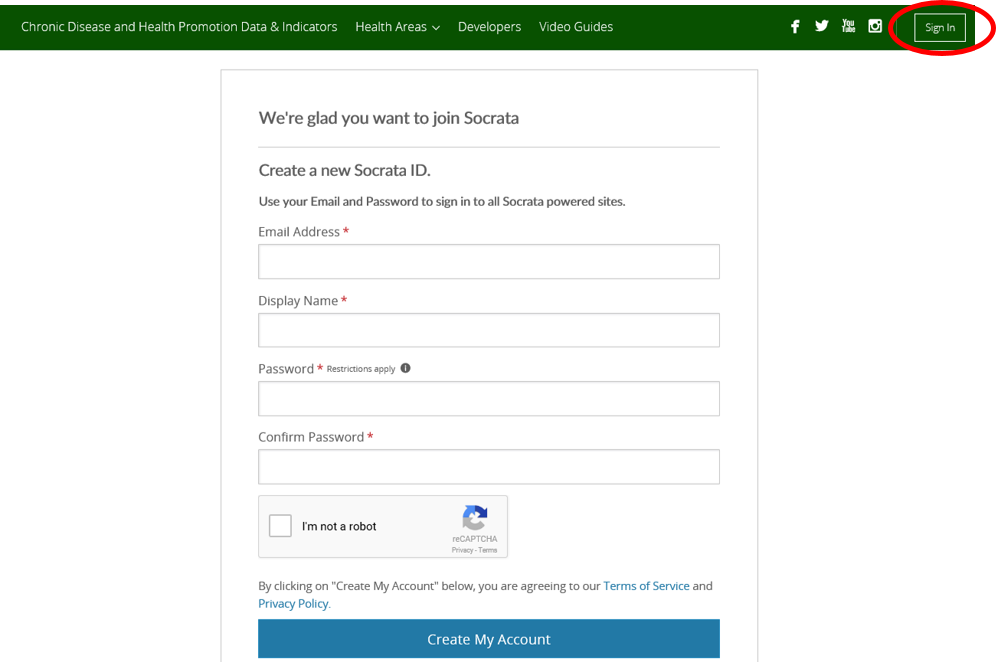This screenshot has height=662, width=996.
Task: Open the Twitter social icon
Action: (x=821, y=26)
